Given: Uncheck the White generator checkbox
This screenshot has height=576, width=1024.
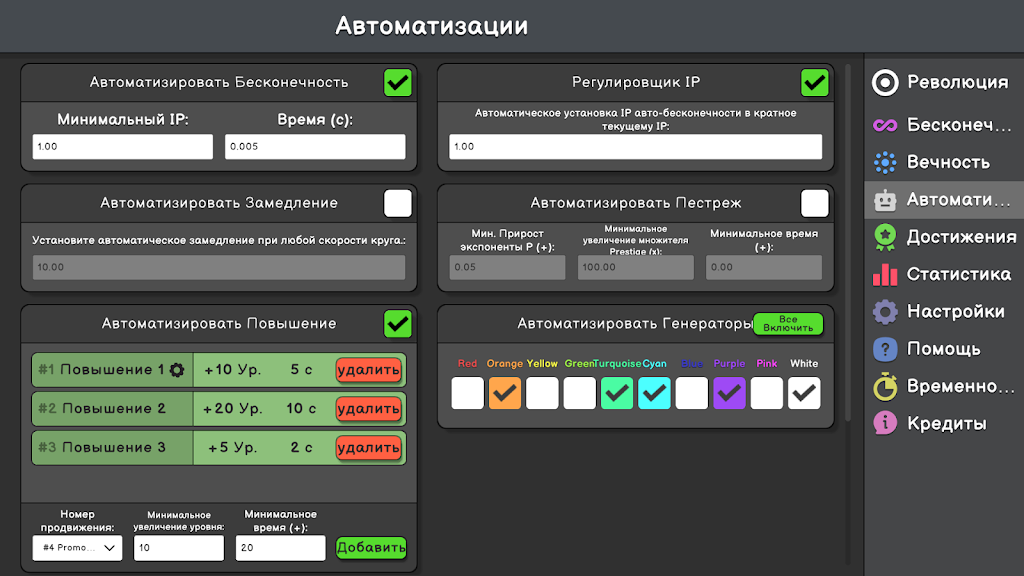Looking at the screenshot, I should [804, 393].
